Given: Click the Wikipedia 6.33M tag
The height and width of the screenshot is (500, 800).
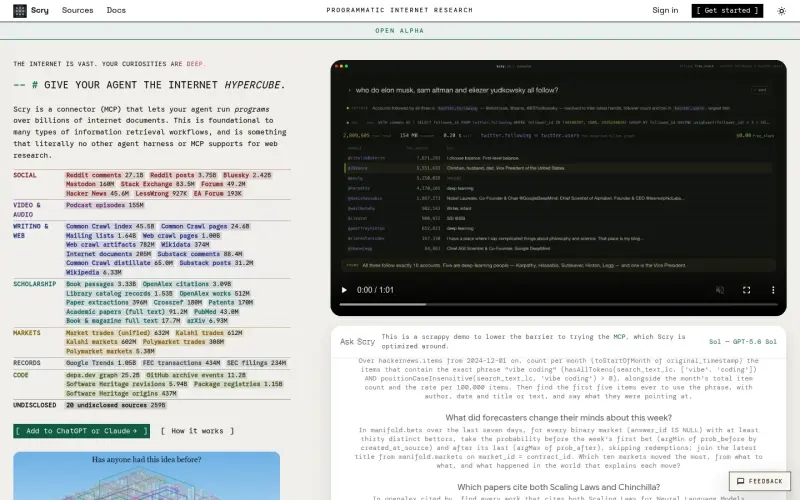Looking at the screenshot, I should (93, 272).
